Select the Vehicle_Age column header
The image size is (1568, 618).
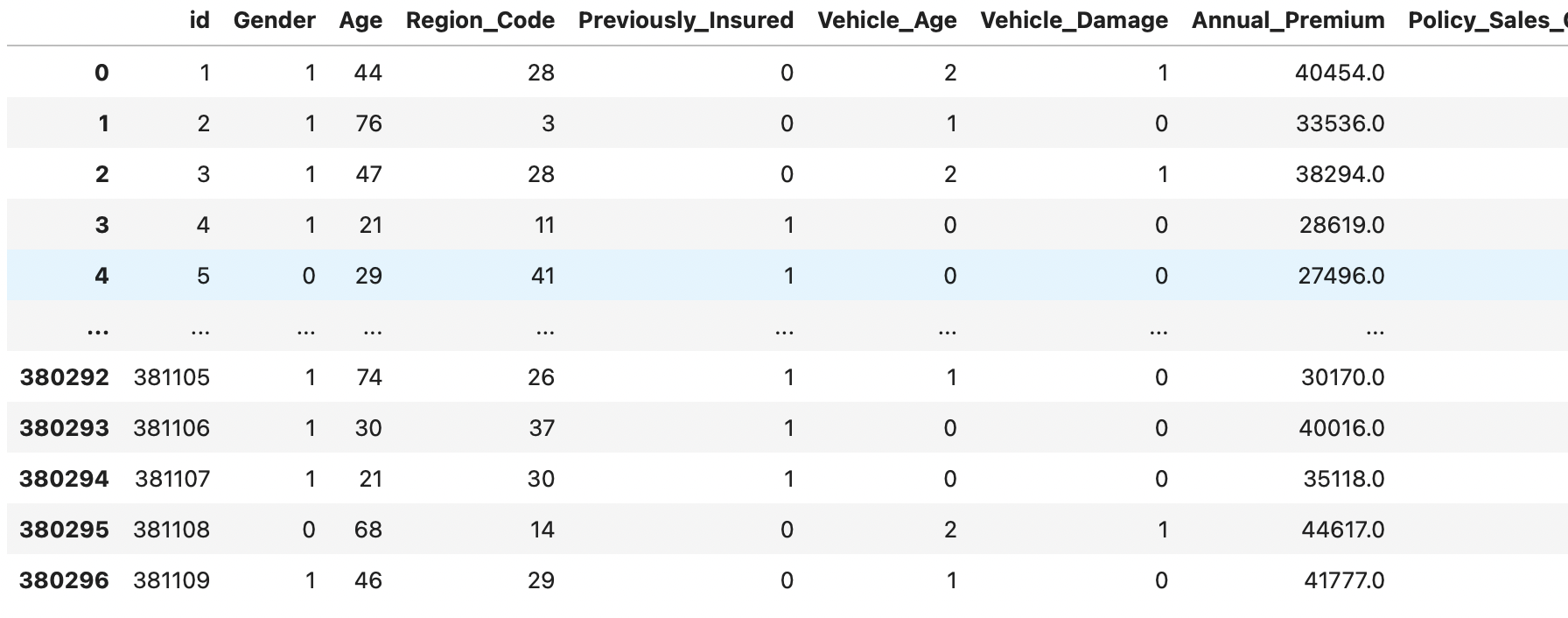[887, 21]
